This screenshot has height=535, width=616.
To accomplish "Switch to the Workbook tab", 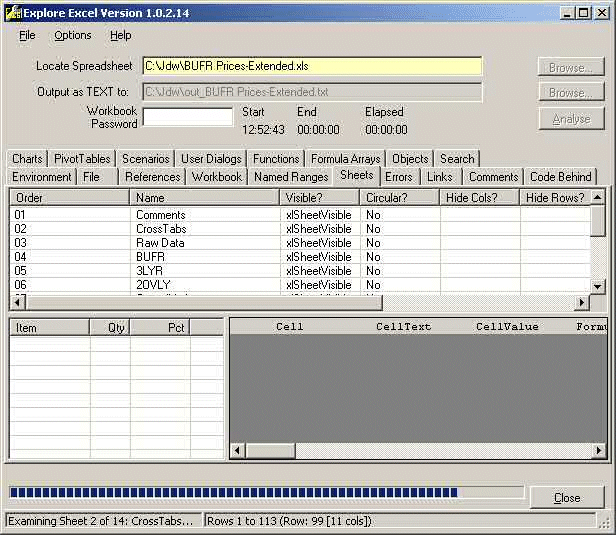I will (x=217, y=177).
